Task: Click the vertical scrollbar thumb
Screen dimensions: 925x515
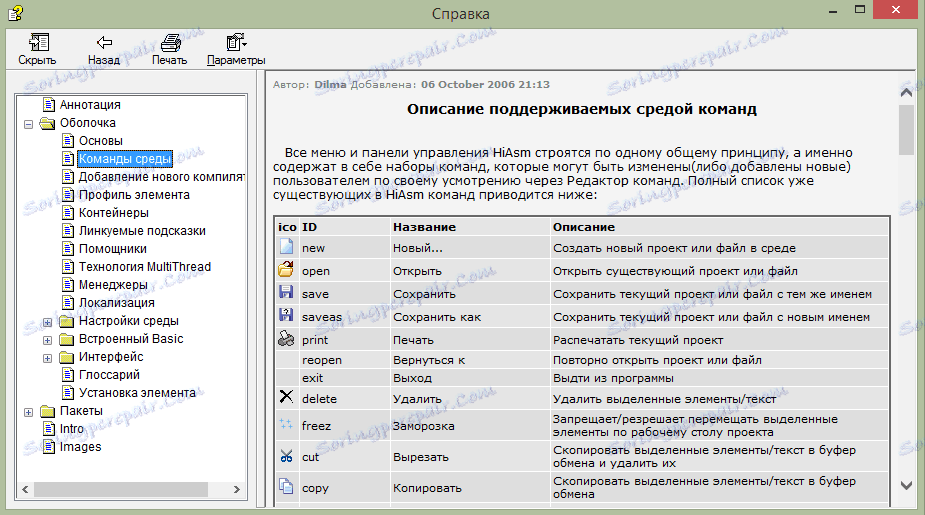Action: pyautogui.click(x=906, y=130)
